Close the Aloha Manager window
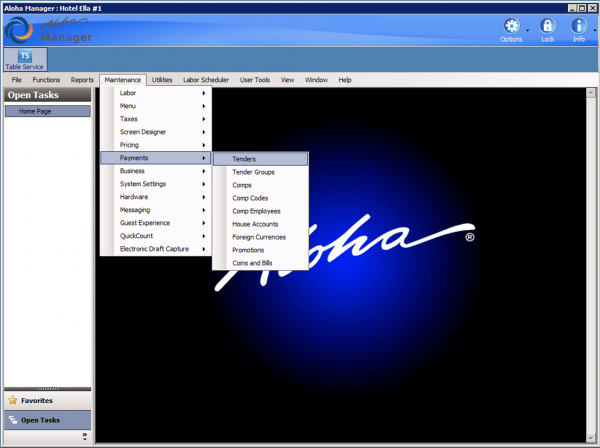 tap(592, 8)
